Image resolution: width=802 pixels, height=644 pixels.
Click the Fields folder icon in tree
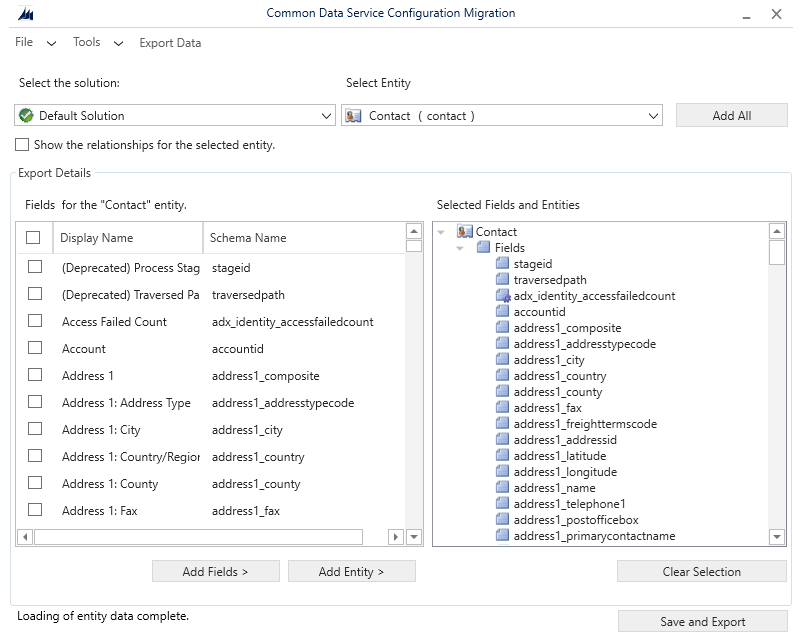484,248
